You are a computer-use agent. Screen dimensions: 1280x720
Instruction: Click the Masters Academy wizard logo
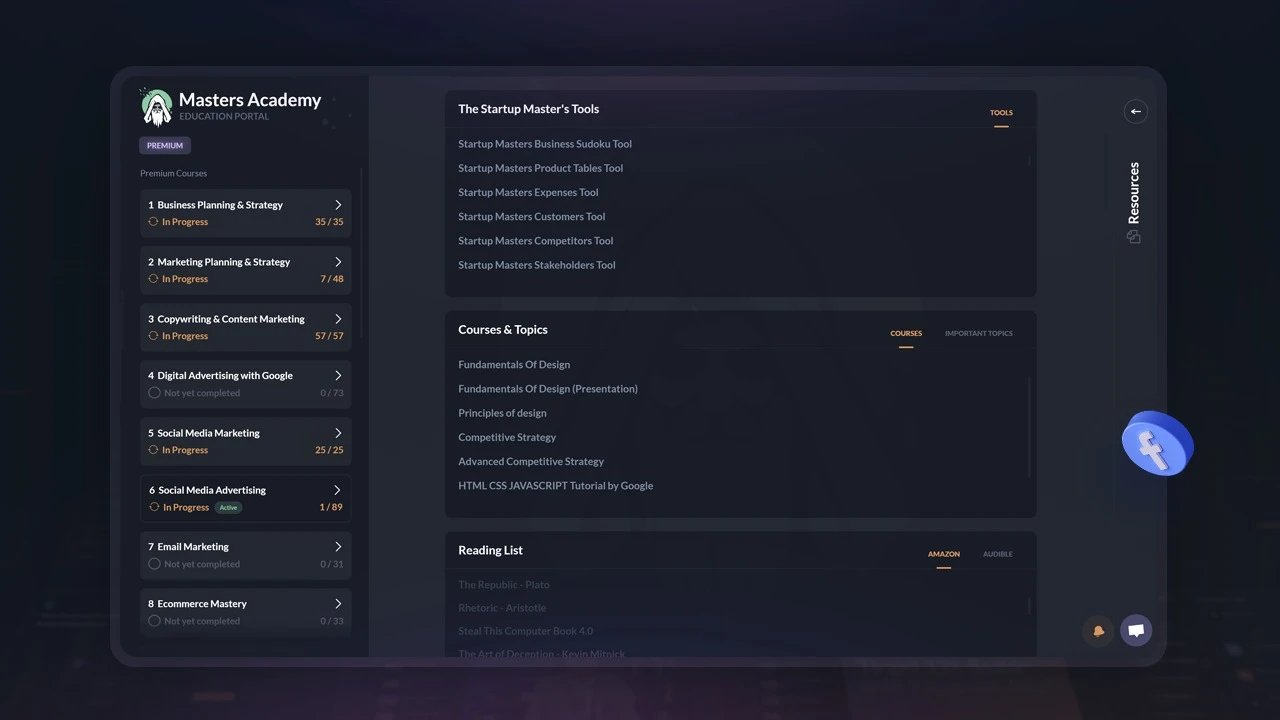(156, 107)
